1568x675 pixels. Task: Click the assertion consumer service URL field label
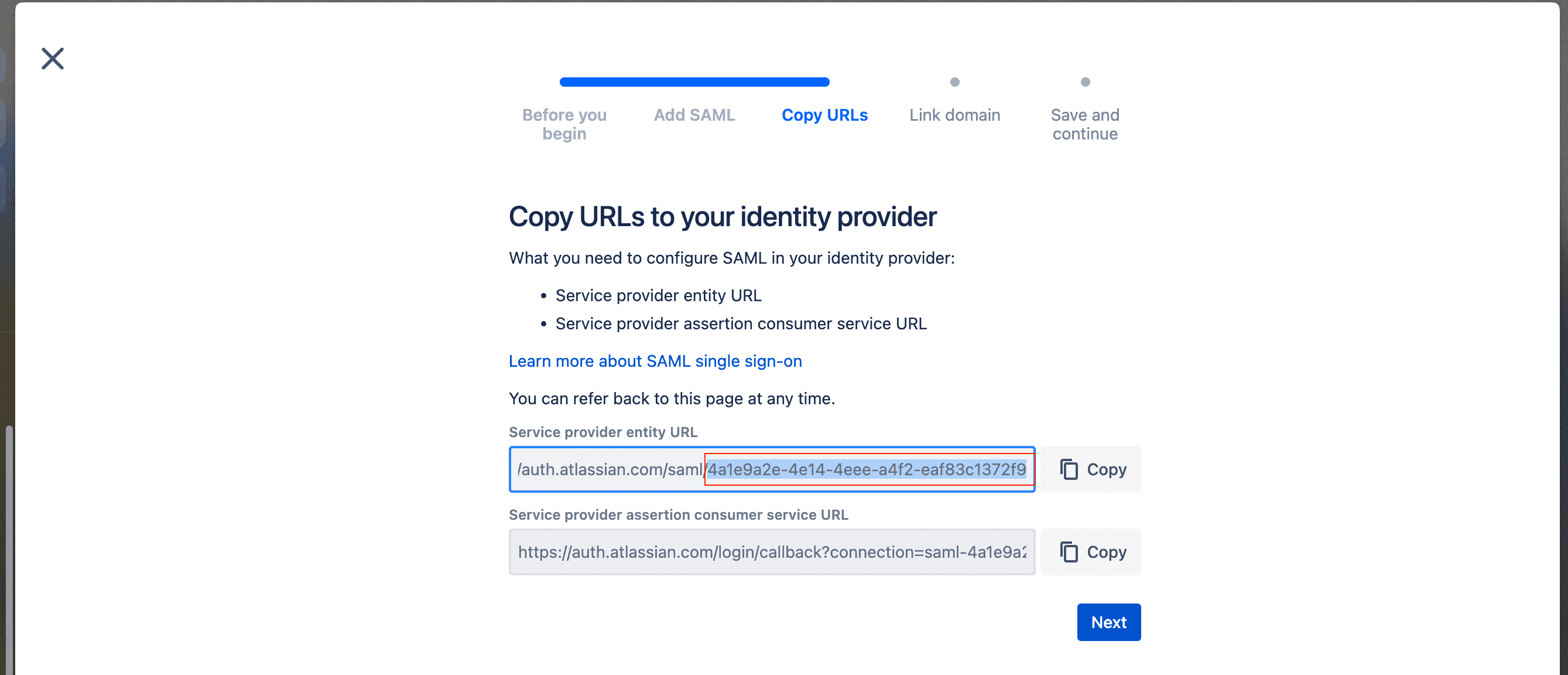[x=678, y=515]
